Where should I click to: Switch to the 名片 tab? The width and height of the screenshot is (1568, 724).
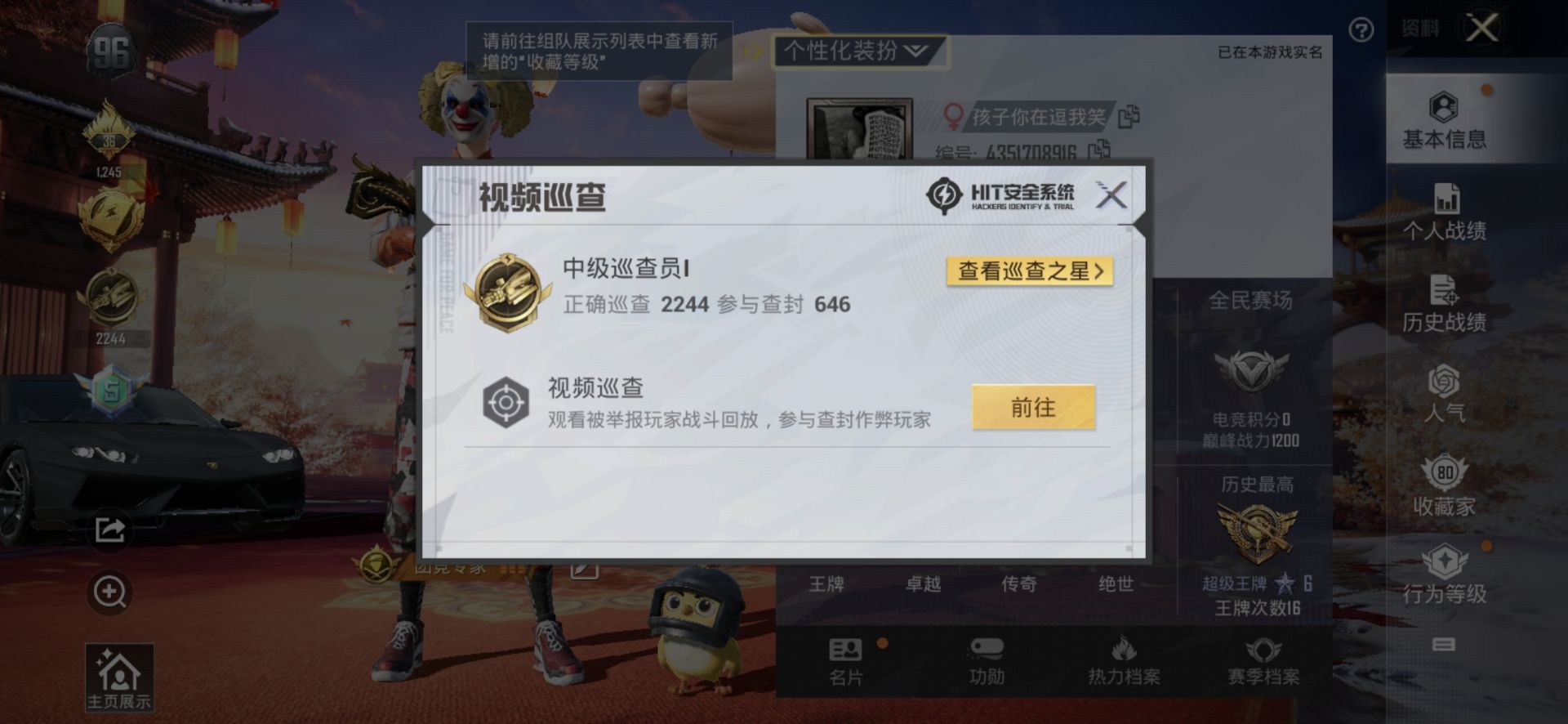(845, 661)
